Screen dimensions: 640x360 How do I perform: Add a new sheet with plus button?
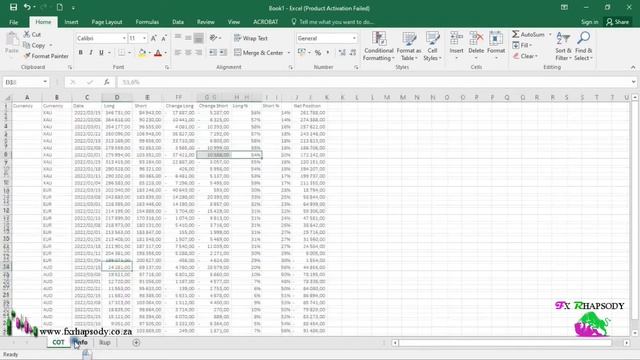click(x=136, y=342)
